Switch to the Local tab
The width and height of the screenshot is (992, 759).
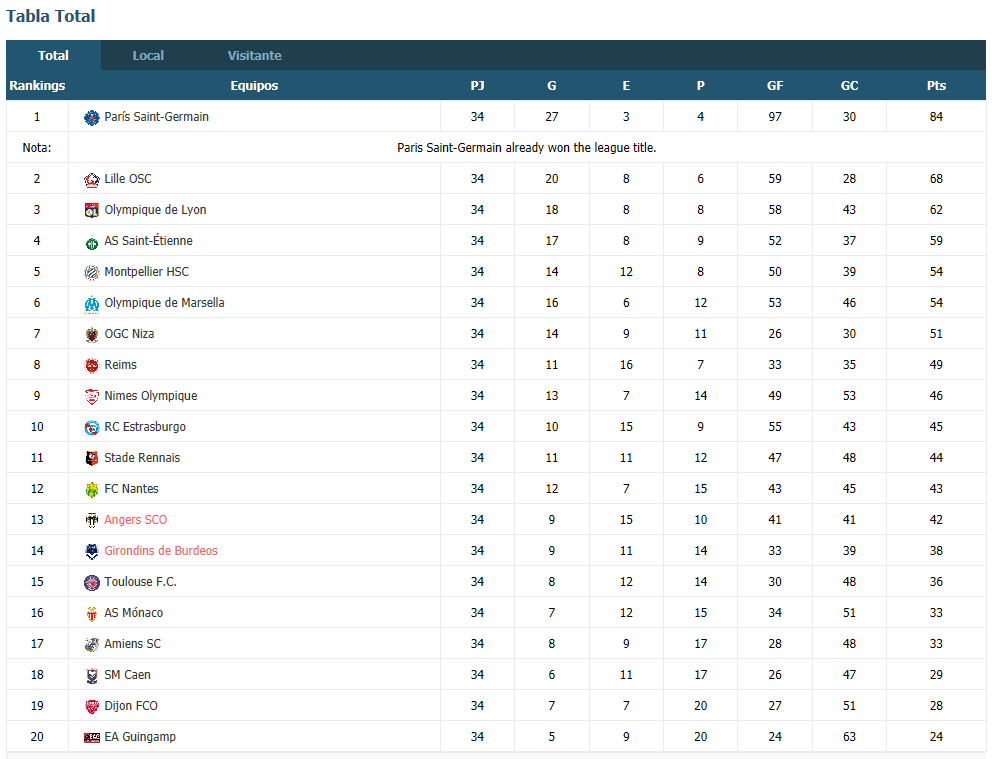pyautogui.click(x=148, y=55)
